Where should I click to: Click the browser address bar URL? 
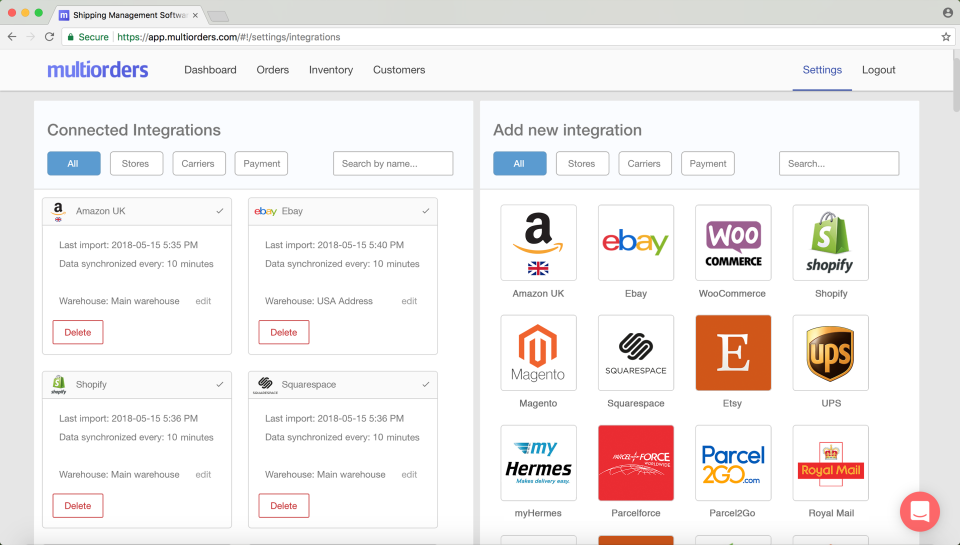(x=228, y=37)
